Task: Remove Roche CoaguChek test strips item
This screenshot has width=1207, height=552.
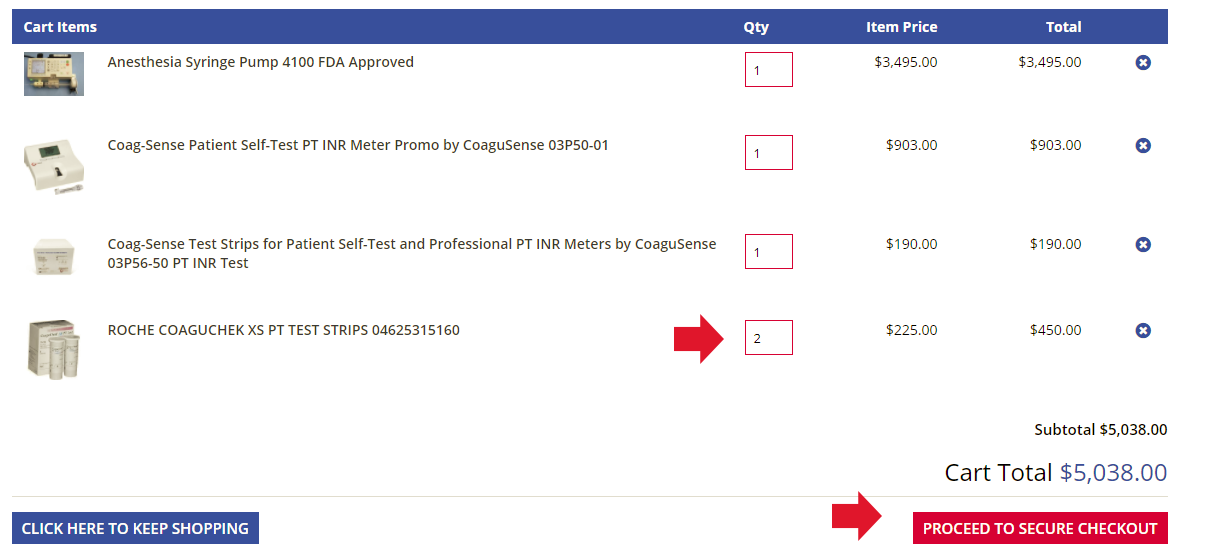Action: [x=1143, y=331]
